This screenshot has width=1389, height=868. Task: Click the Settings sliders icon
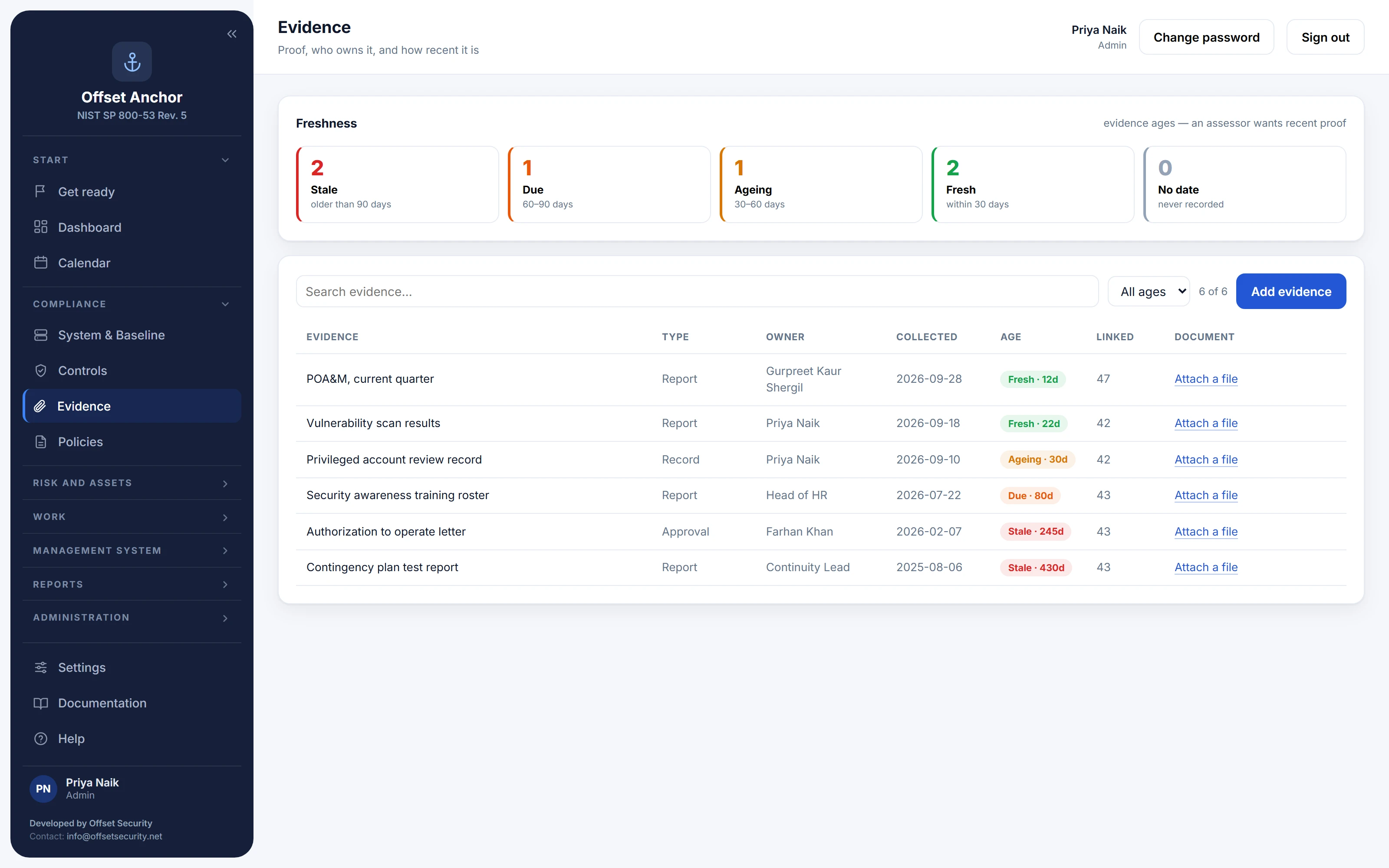40,667
